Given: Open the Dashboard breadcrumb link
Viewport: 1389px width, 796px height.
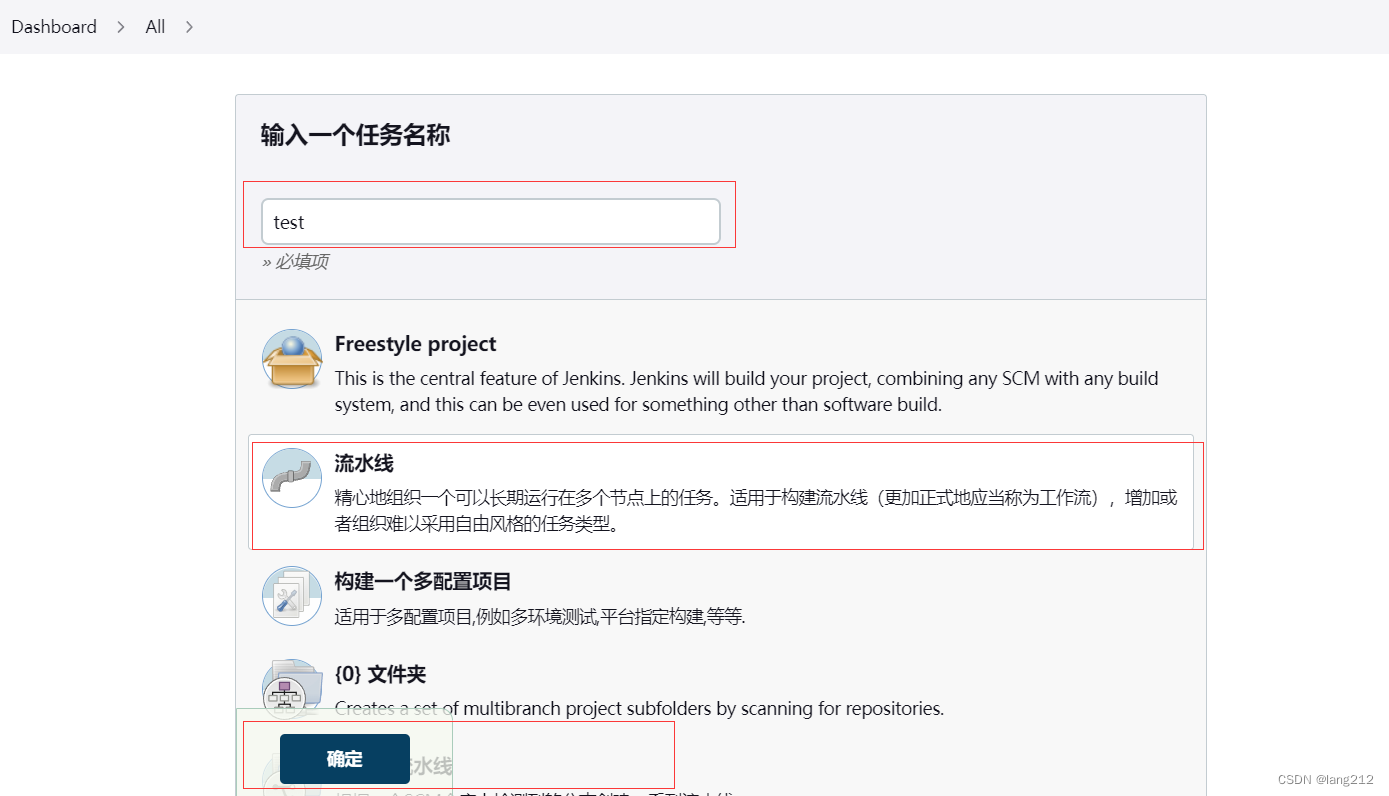Looking at the screenshot, I should coord(54,27).
